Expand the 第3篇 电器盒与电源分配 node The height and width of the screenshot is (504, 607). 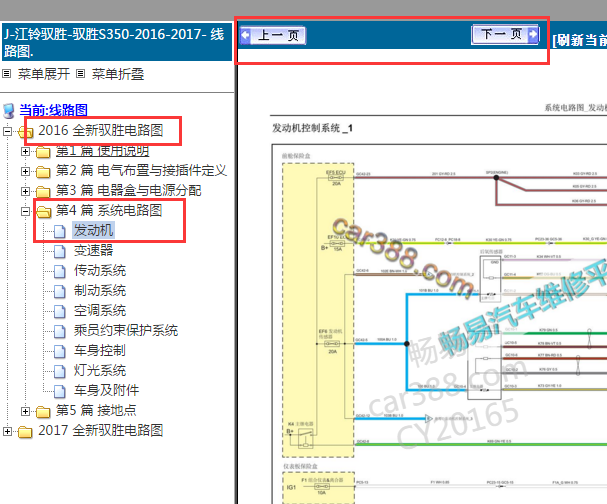(x=25, y=191)
